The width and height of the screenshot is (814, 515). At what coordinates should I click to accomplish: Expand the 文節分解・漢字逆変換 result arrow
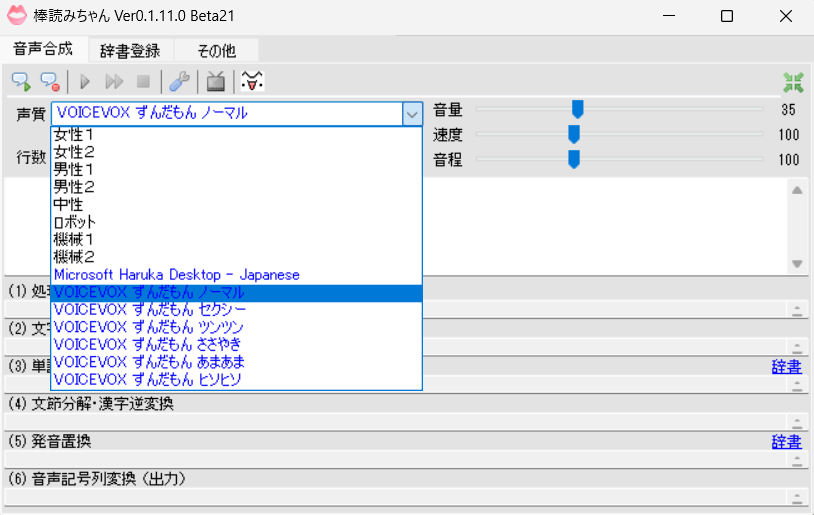click(x=797, y=423)
